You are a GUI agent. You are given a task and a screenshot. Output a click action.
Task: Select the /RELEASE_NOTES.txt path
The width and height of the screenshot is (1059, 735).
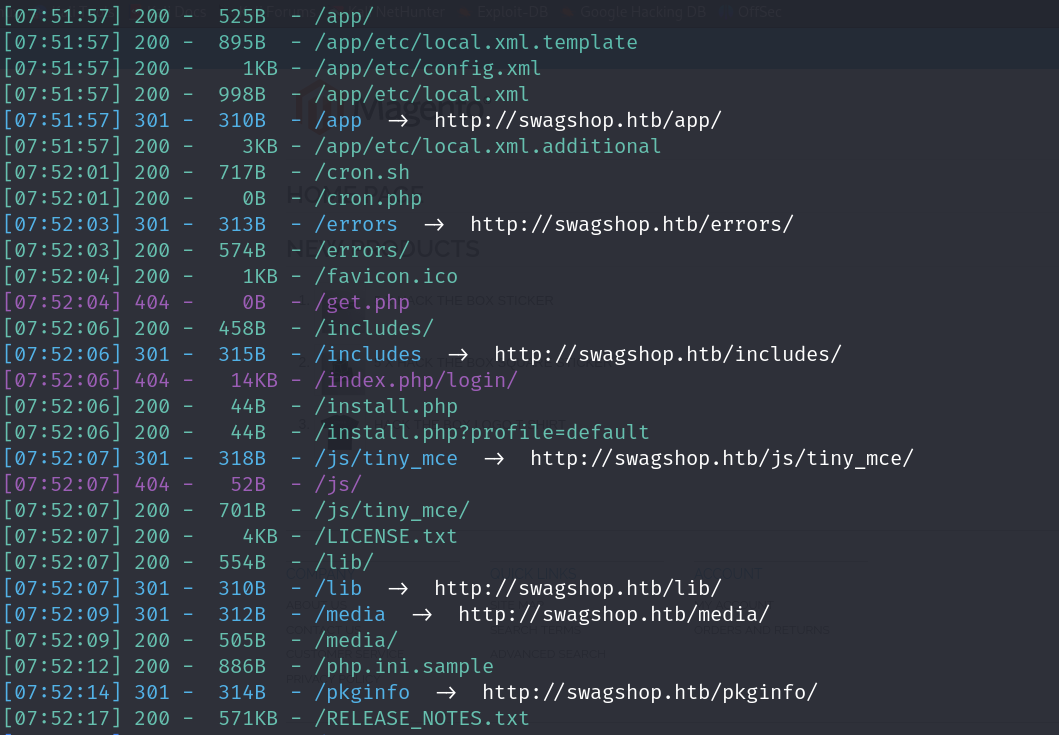pos(421,718)
